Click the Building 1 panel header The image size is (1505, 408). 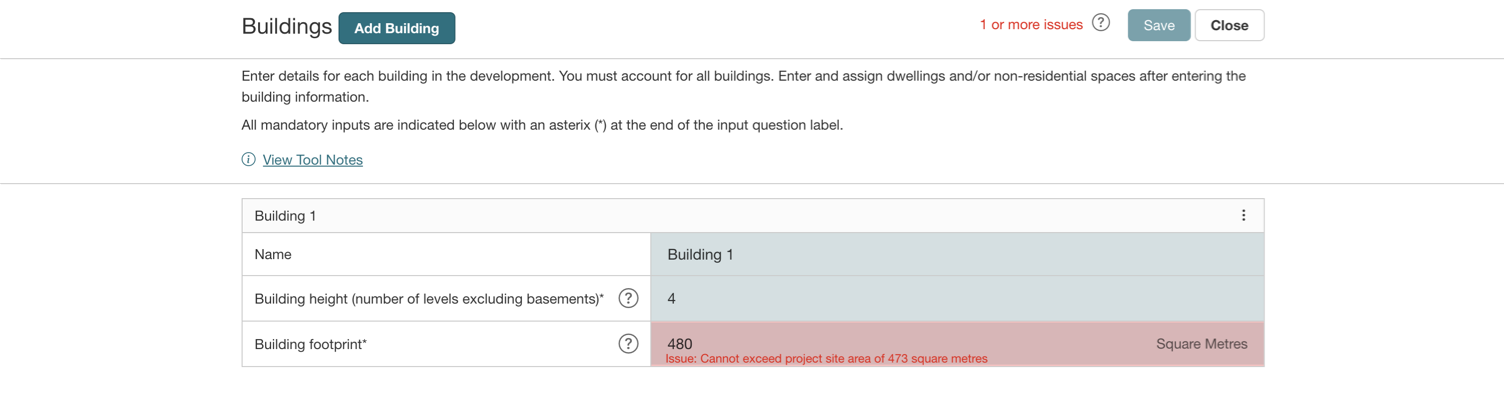pyautogui.click(x=700, y=216)
